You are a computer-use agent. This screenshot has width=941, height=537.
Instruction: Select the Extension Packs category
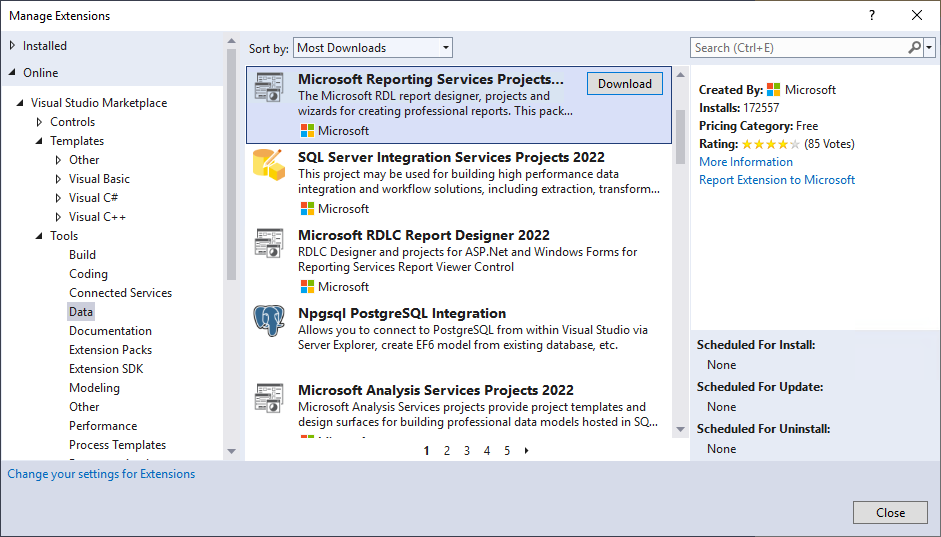110,350
